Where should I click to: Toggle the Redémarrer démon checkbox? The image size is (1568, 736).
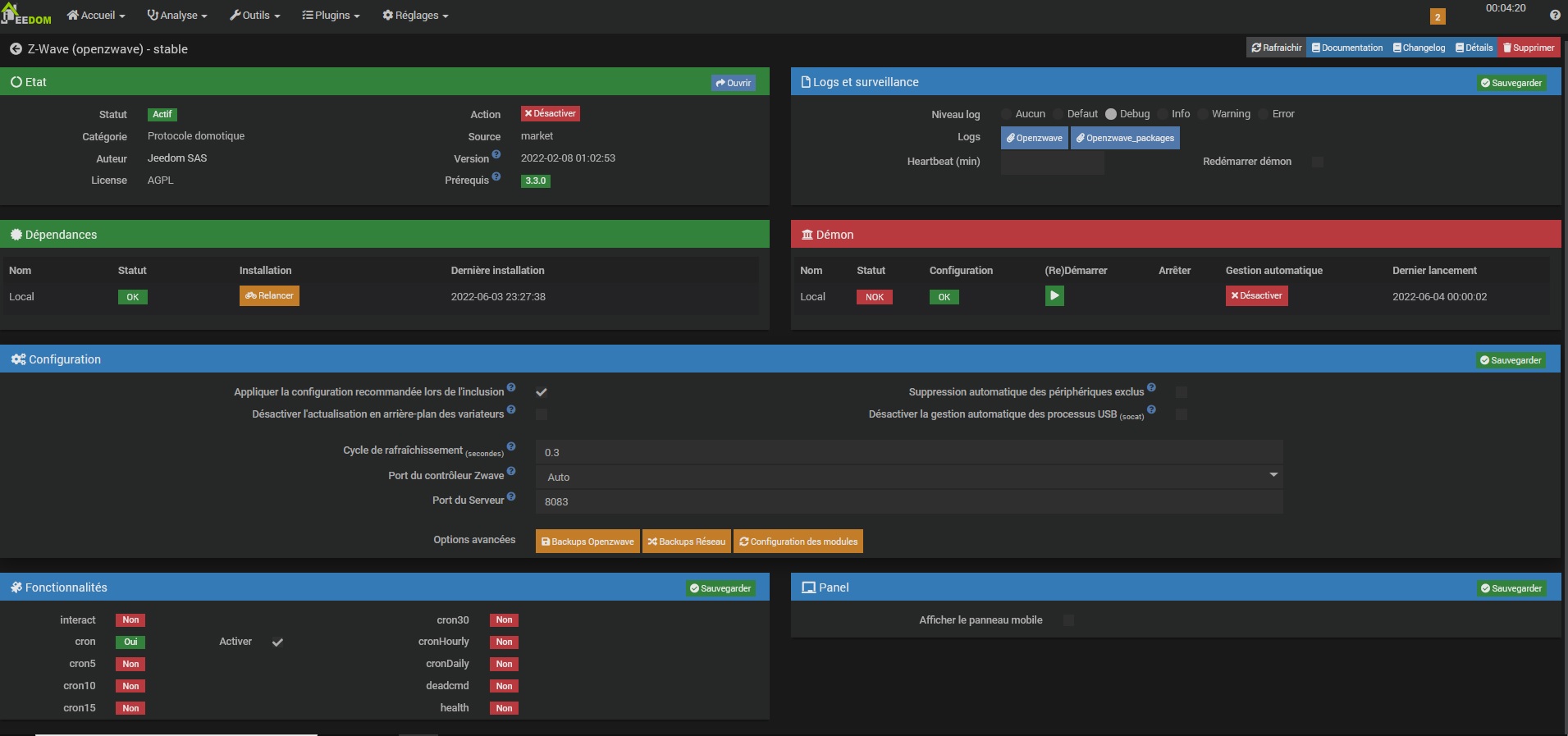(1318, 162)
